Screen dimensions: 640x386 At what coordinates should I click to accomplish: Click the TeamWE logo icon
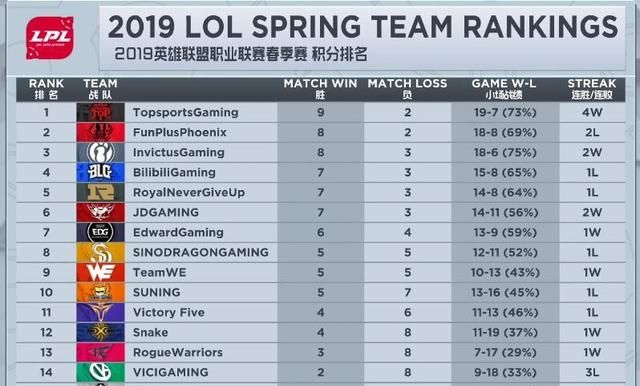(x=100, y=272)
